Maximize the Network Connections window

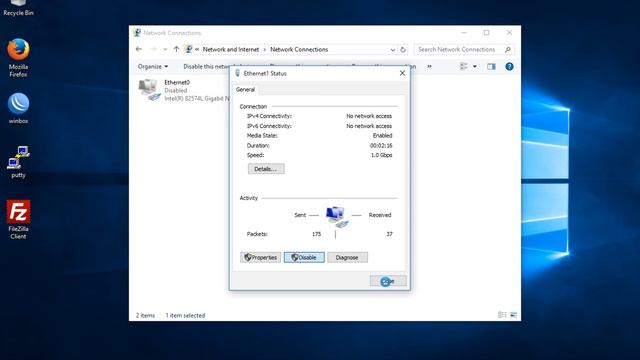[x=487, y=33]
